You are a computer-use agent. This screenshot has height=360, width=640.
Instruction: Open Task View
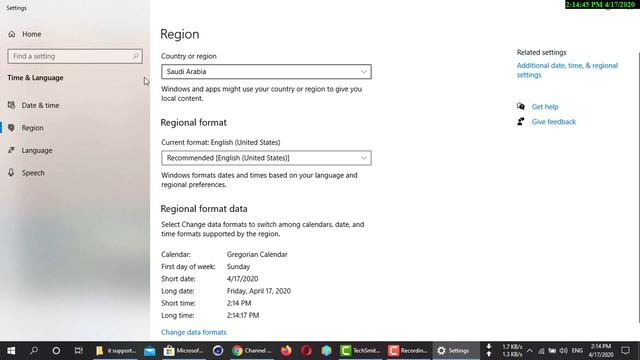(x=78, y=351)
